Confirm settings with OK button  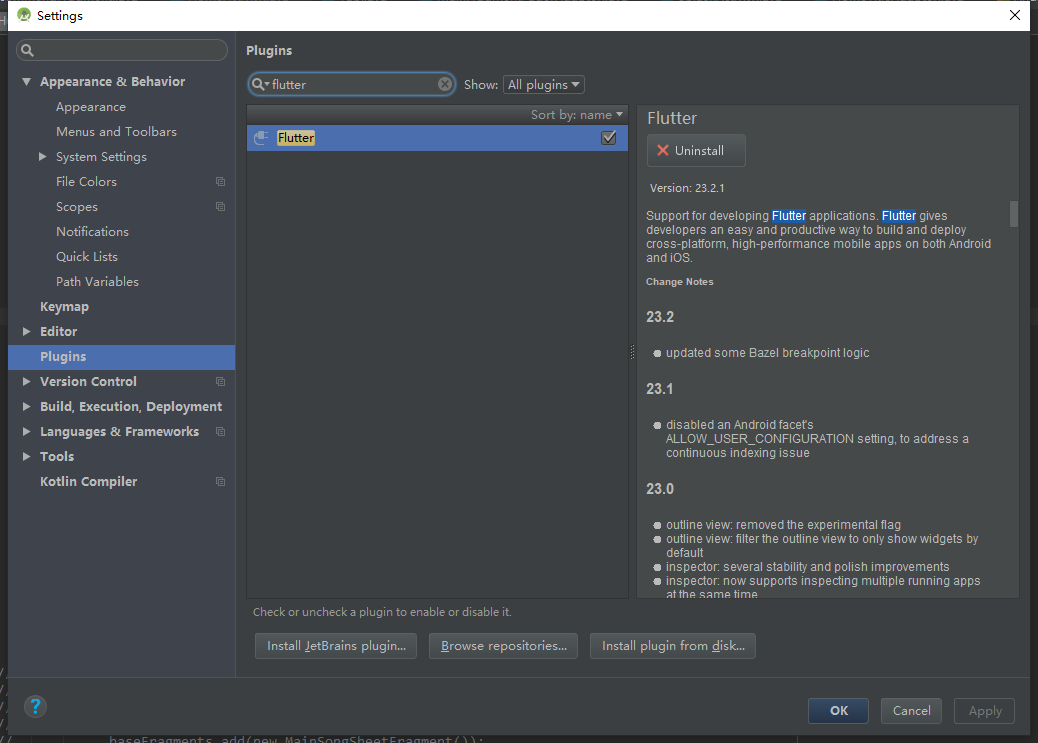(x=838, y=711)
